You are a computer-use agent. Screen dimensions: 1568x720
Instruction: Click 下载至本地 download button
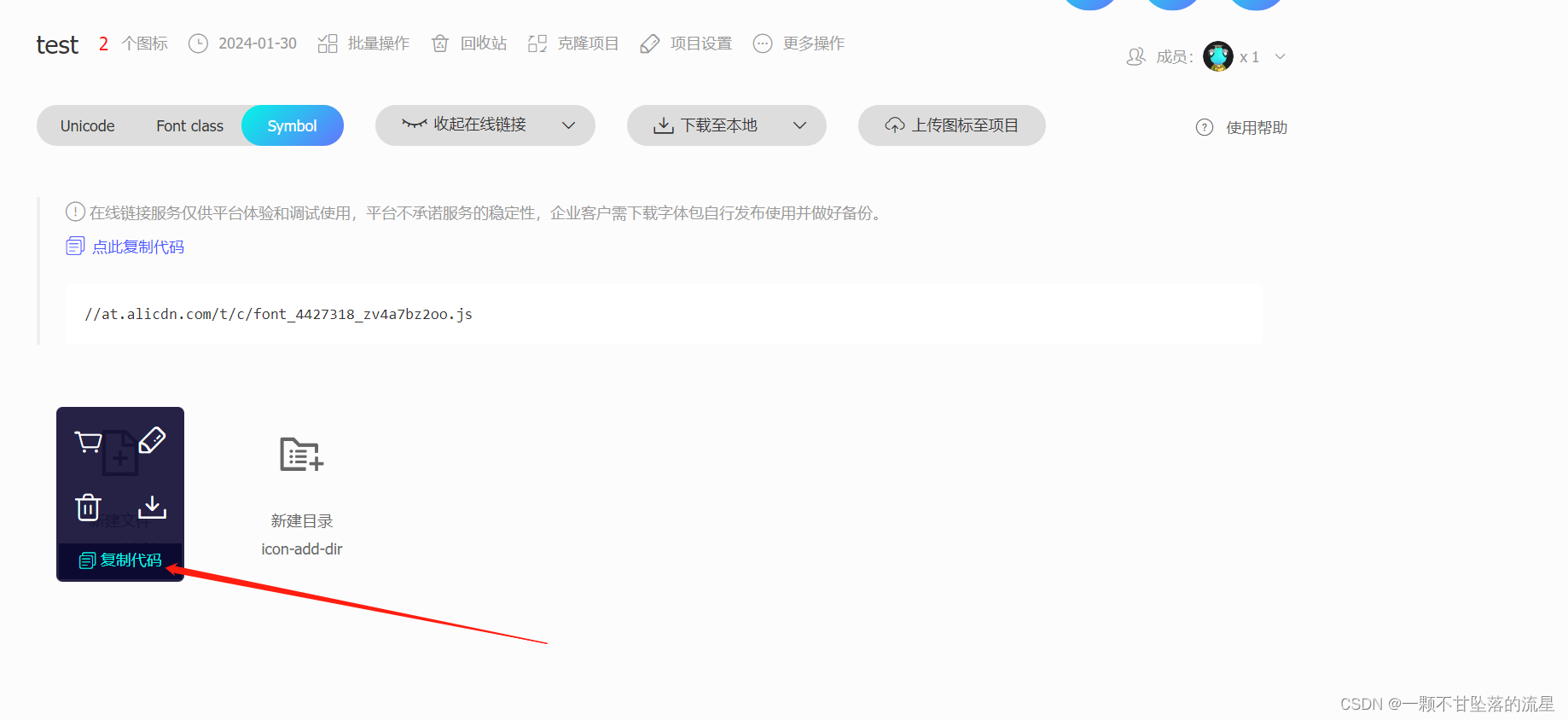click(706, 125)
